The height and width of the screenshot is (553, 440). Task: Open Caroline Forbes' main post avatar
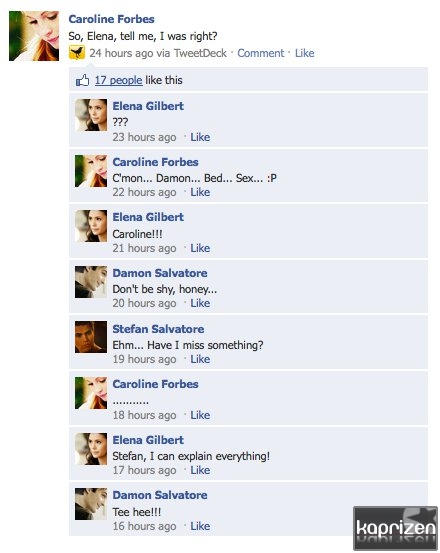click(x=34, y=36)
